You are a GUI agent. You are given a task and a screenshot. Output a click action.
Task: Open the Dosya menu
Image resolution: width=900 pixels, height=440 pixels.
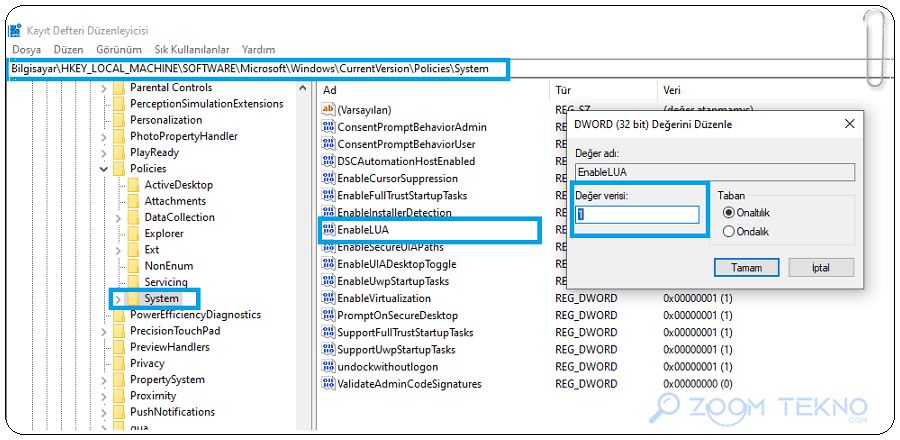[x=26, y=50]
